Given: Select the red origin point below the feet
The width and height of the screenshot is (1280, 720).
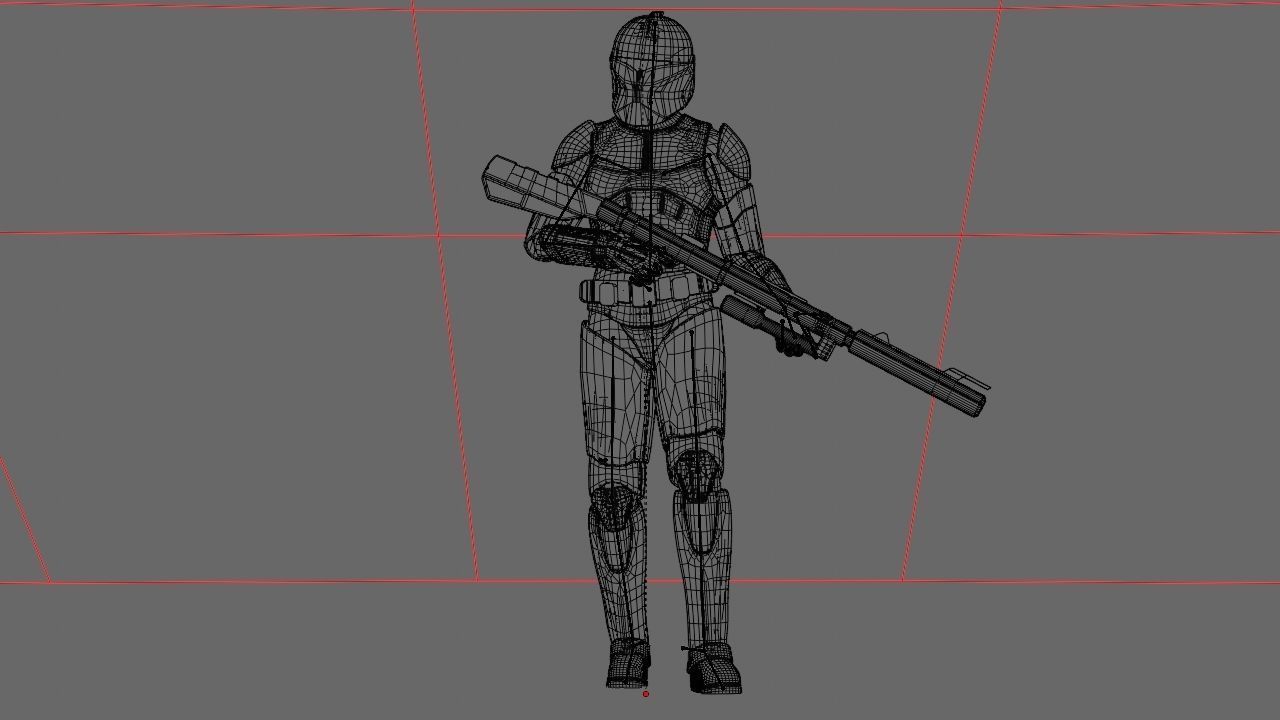Looking at the screenshot, I should pos(646,694).
